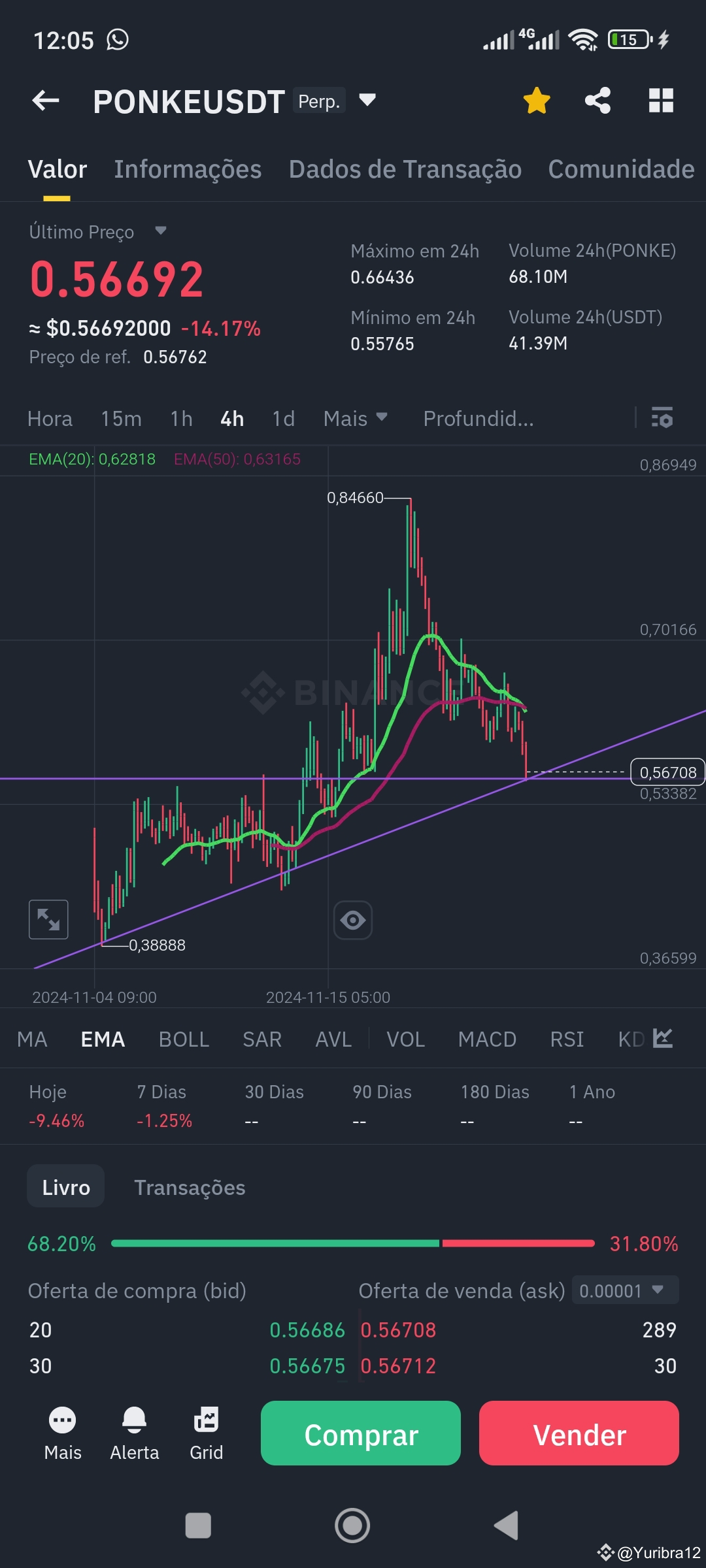Tap the share icon
The image size is (706, 1568).
(x=598, y=101)
